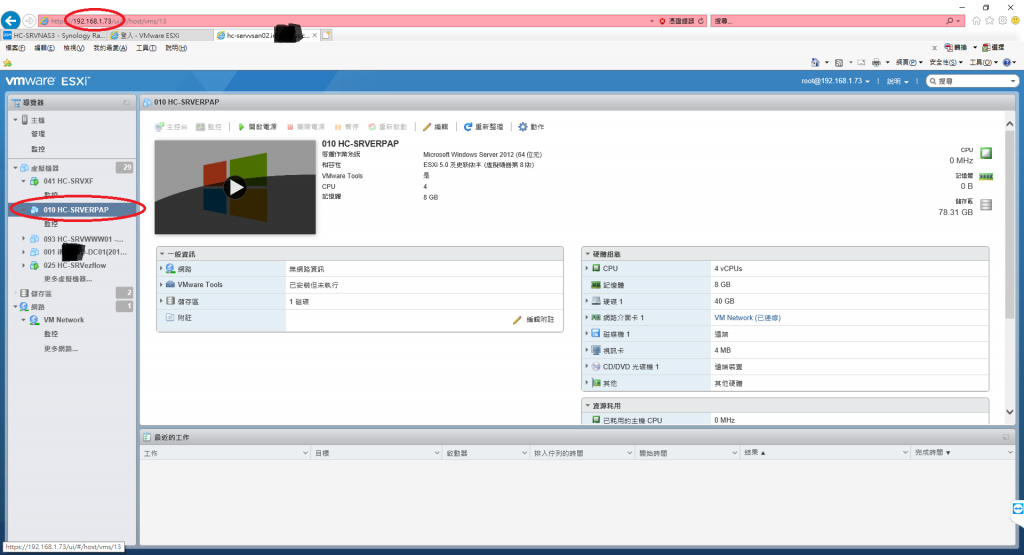Select VM Network in the navigator
The image size is (1024, 555).
pos(63,320)
